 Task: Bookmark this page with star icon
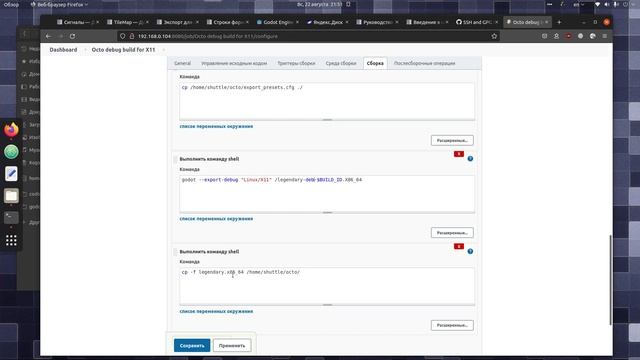494,36
